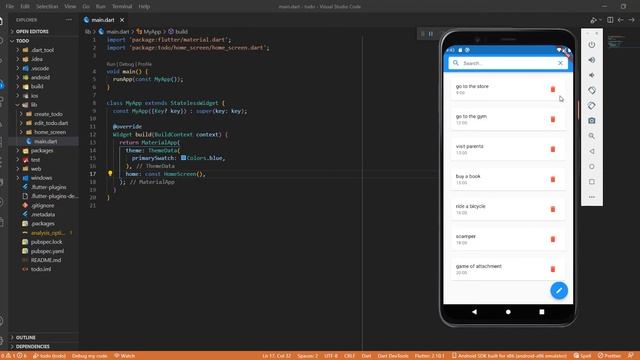Delete the 'go to the gym' todo
This screenshot has width=640, height=360.
(x=553, y=119)
